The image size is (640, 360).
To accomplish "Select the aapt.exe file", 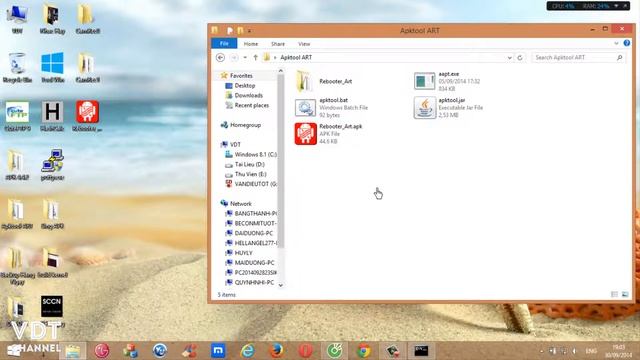I will [447, 81].
